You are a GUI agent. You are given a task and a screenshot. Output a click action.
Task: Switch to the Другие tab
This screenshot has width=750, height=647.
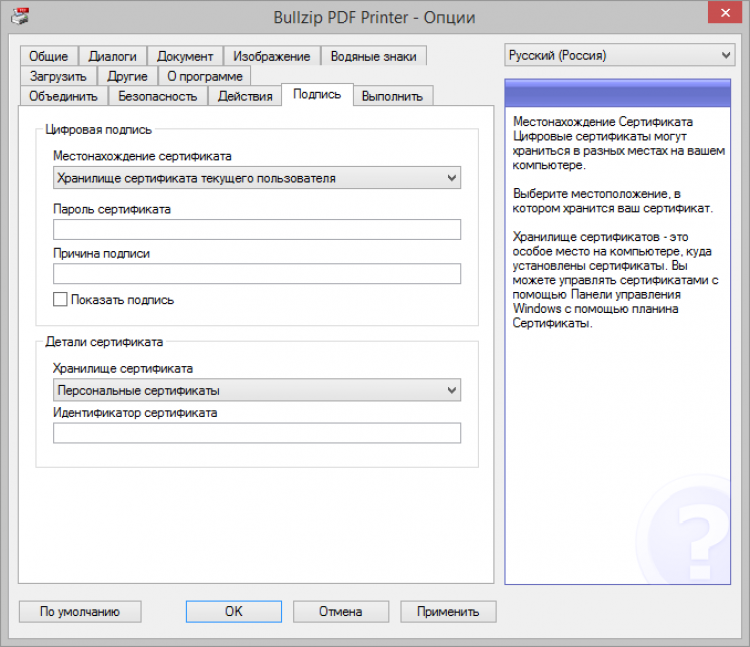point(127,76)
